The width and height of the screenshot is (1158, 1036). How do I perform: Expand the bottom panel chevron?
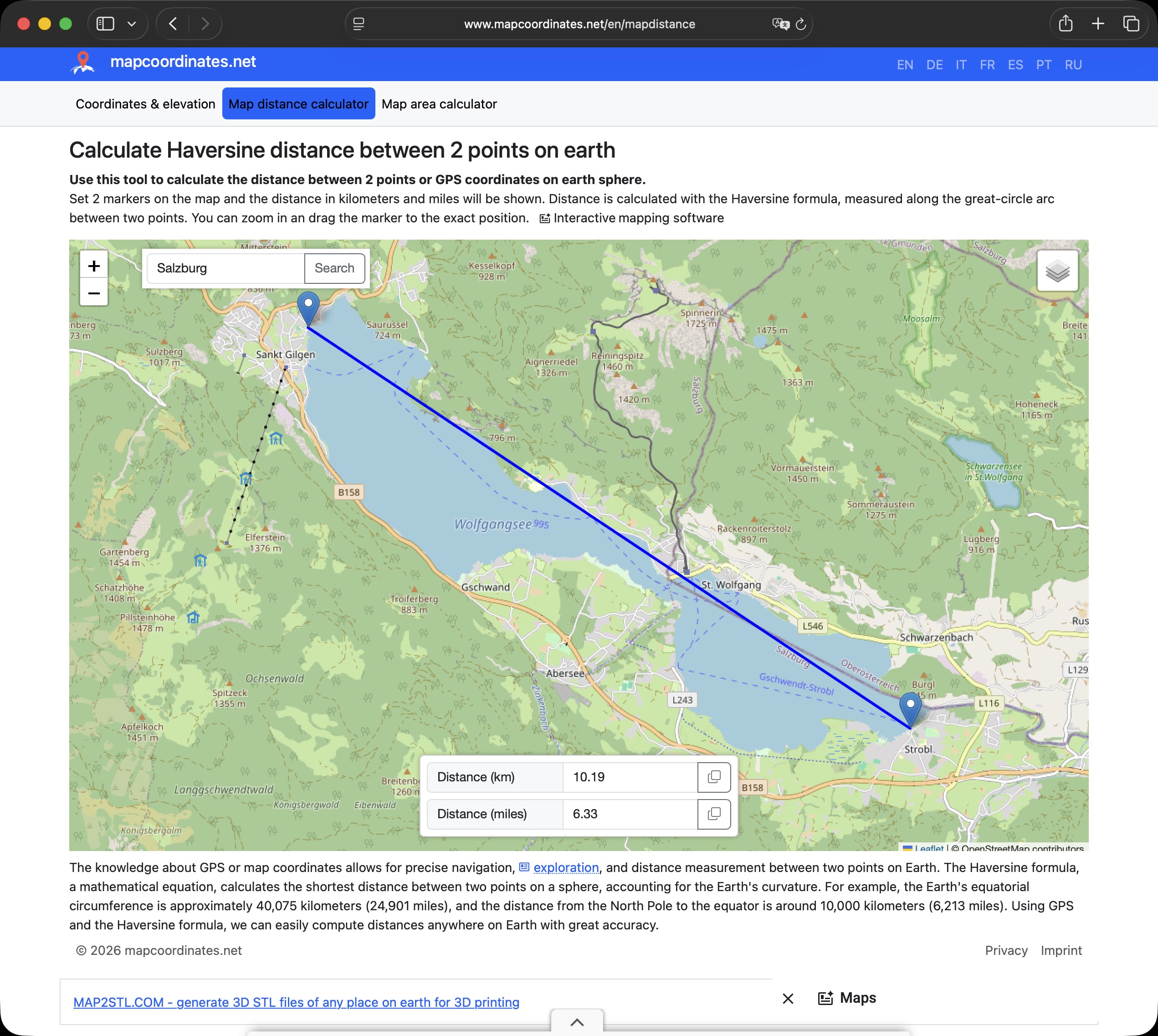(x=577, y=1022)
